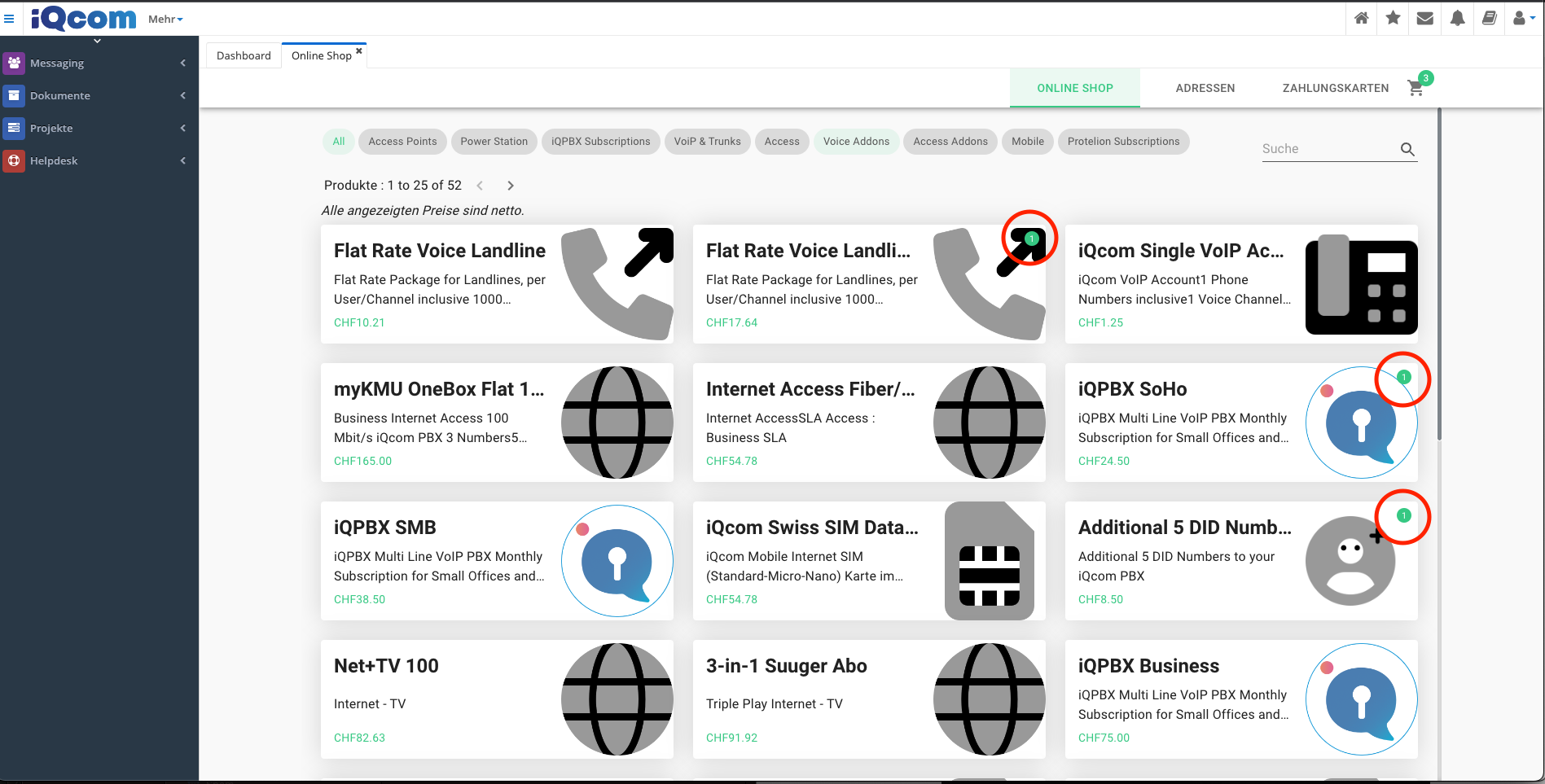Open iQPBX SoHo product title

[x=1132, y=389]
